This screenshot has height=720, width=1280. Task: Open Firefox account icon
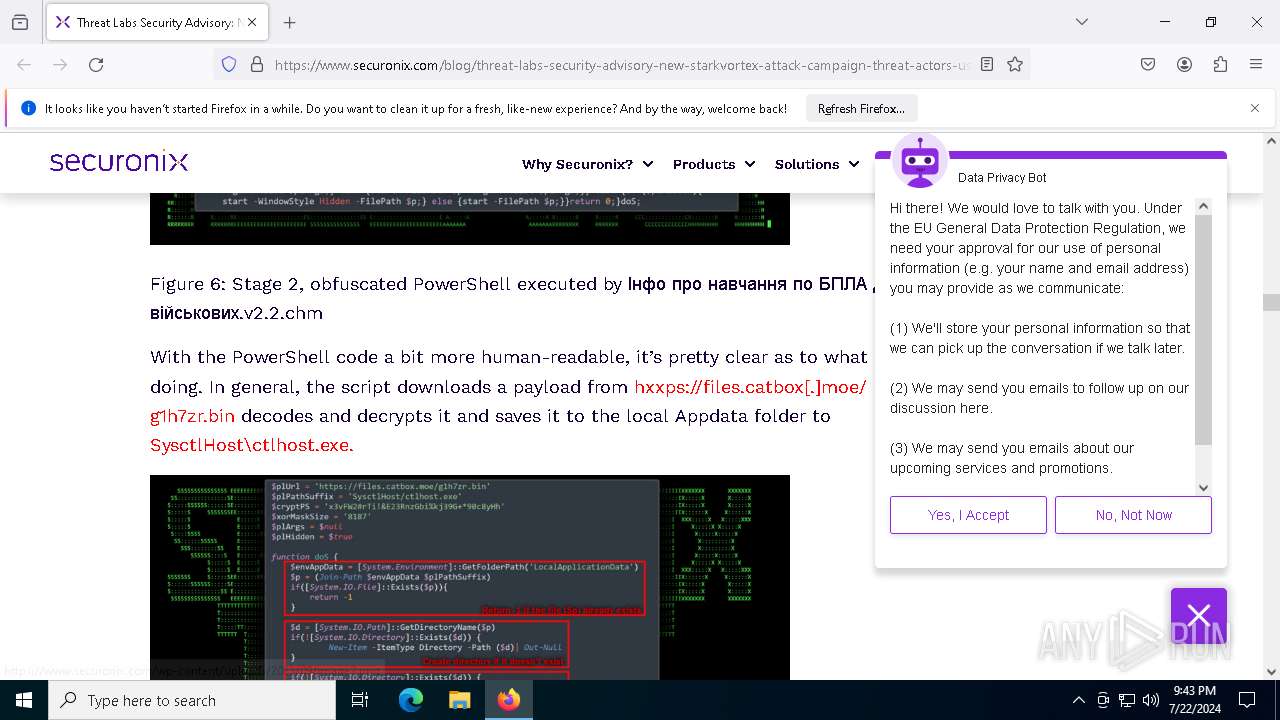point(1184,64)
